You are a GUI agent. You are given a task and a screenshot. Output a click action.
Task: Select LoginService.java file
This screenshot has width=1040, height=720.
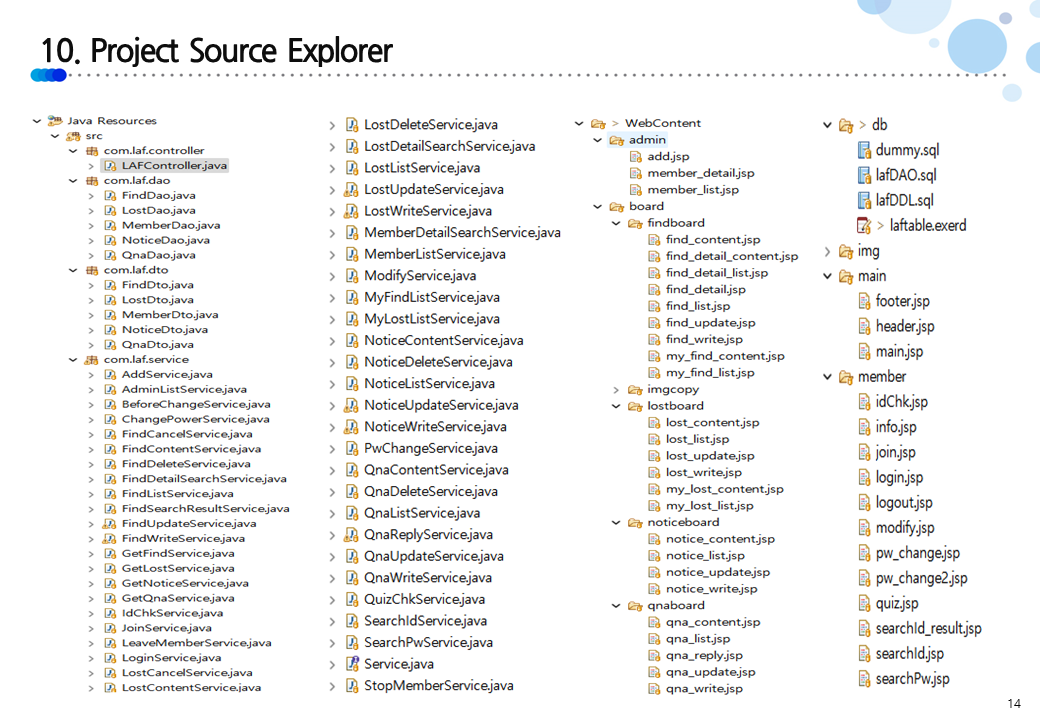tap(171, 658)
